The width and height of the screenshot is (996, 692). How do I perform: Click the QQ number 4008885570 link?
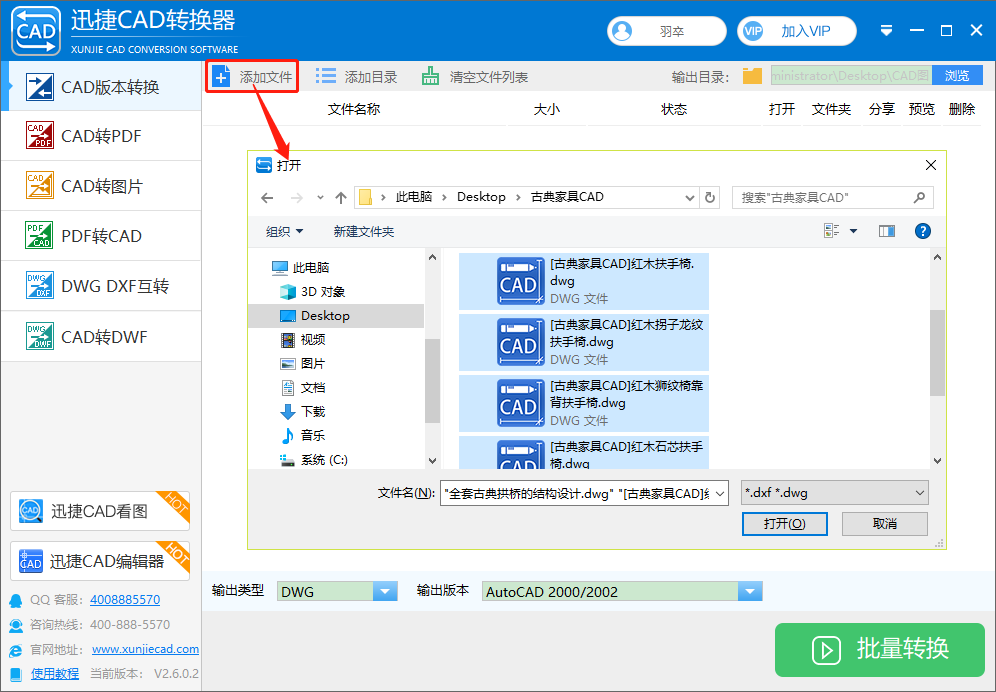[125, 599]
